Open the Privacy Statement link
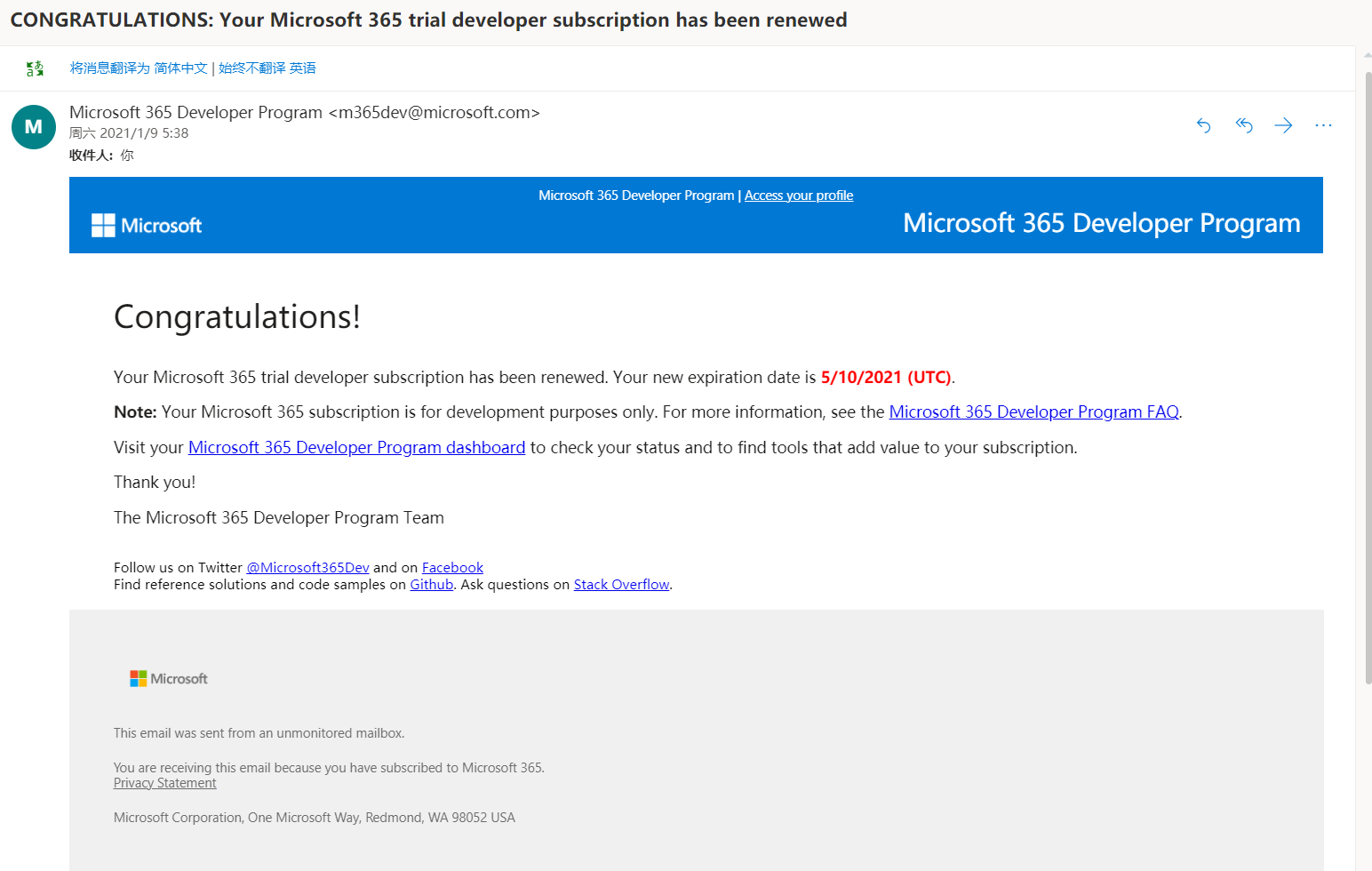1372x871 pixels. tap(165, 783)
